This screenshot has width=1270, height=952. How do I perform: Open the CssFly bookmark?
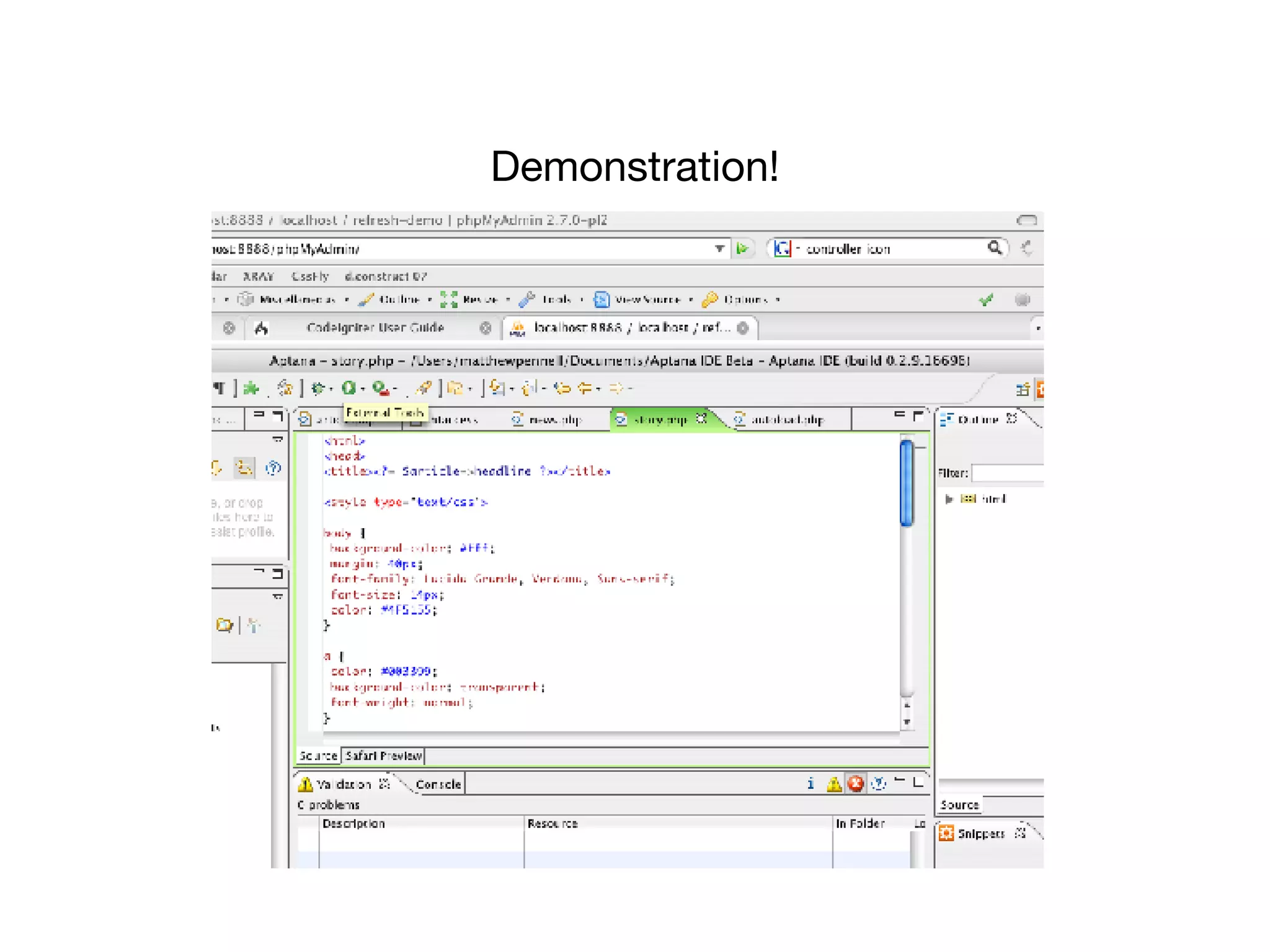pos(310,276)
